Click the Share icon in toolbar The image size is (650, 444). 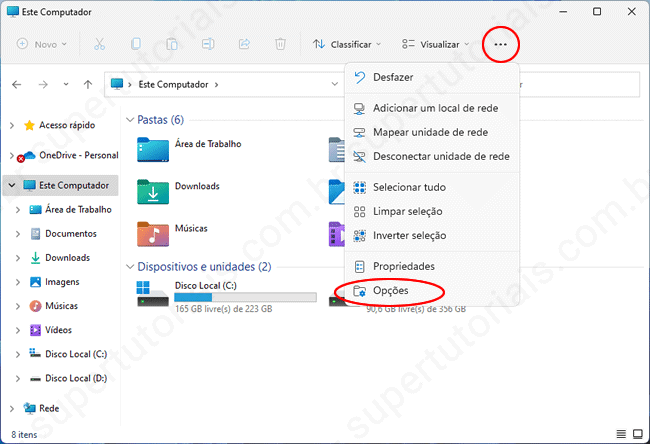click(244, 44)
